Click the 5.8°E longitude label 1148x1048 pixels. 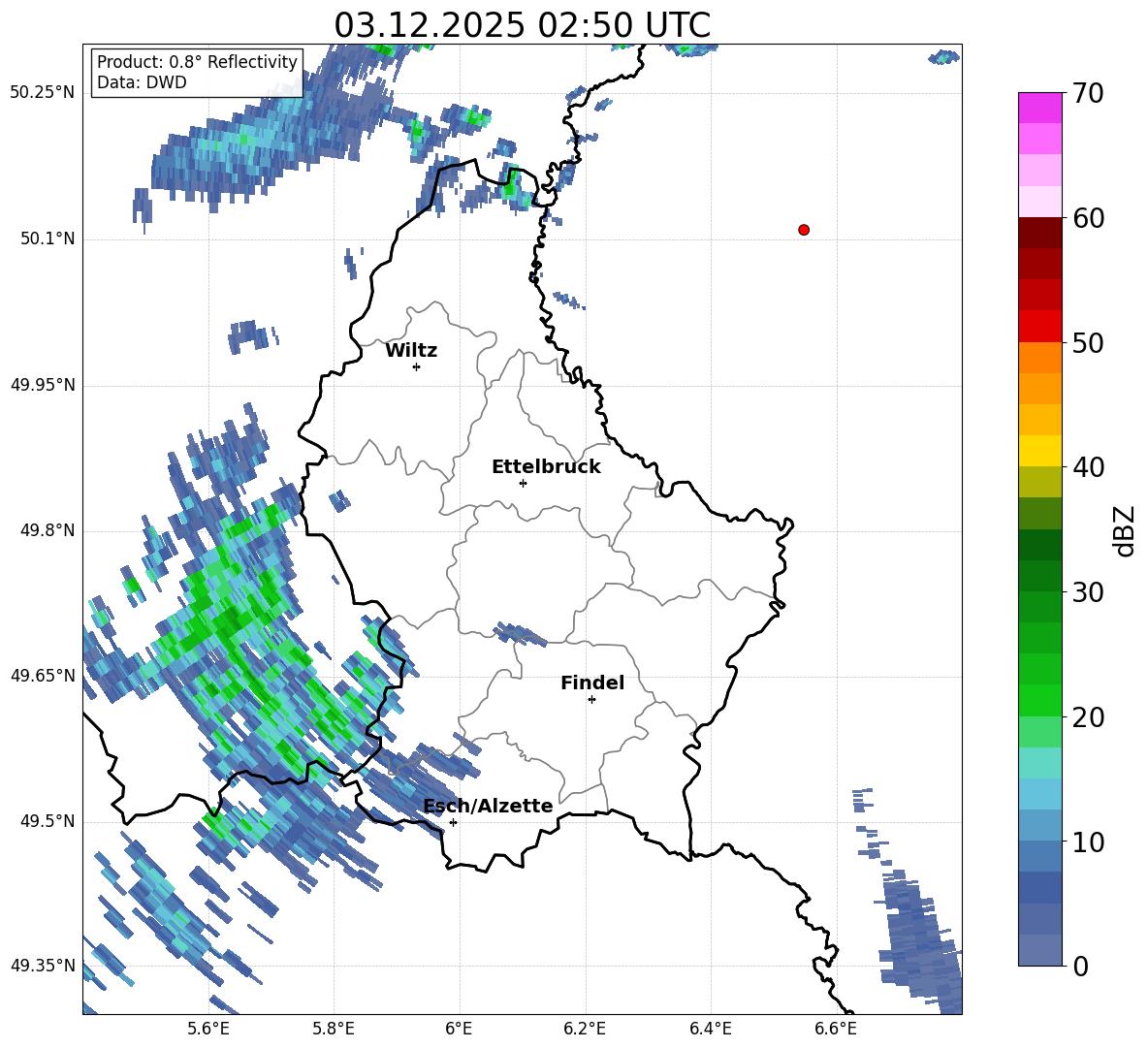(334, 1029)
